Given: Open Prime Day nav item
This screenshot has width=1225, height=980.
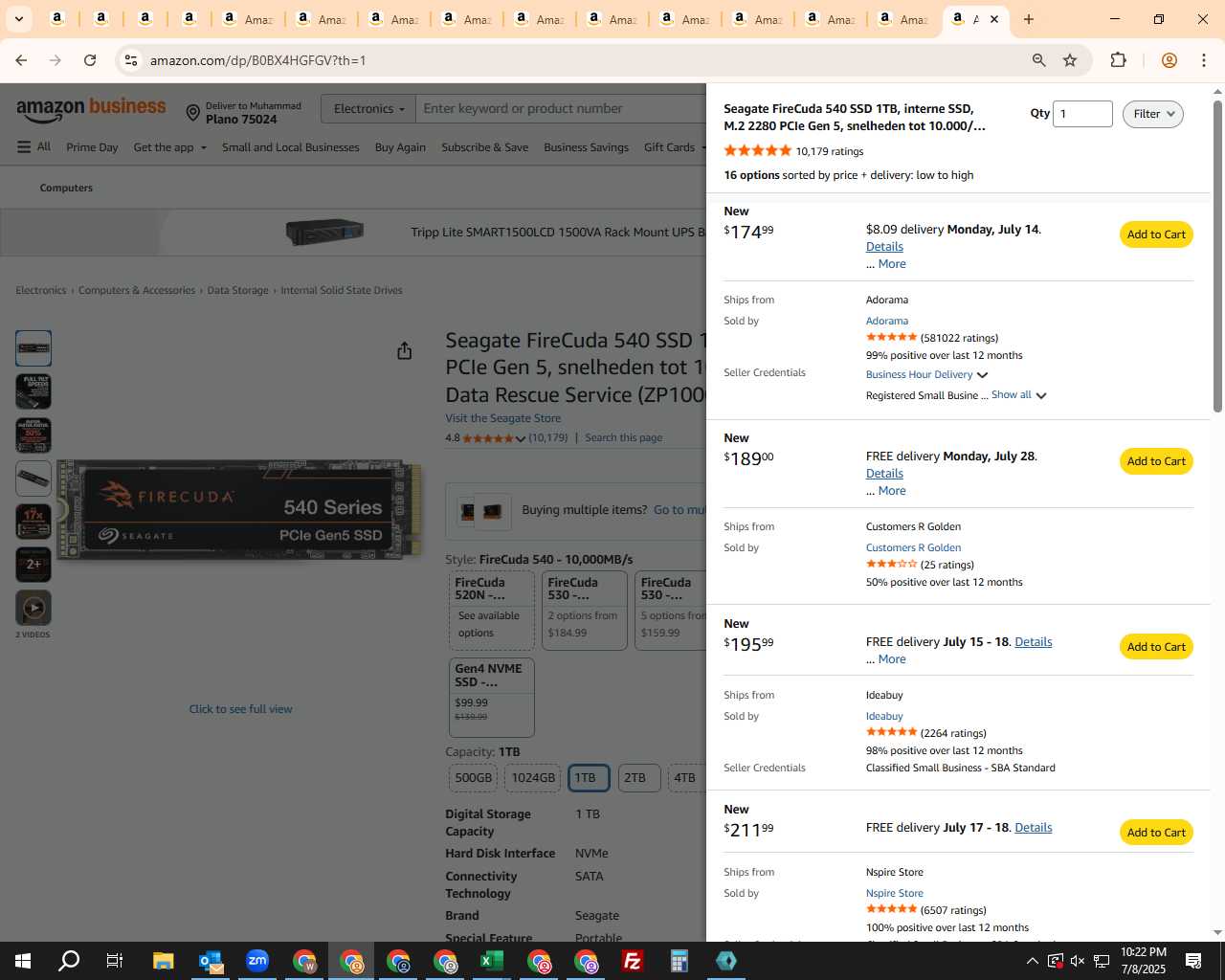Looking at the screenshot, I should [92, 147].
